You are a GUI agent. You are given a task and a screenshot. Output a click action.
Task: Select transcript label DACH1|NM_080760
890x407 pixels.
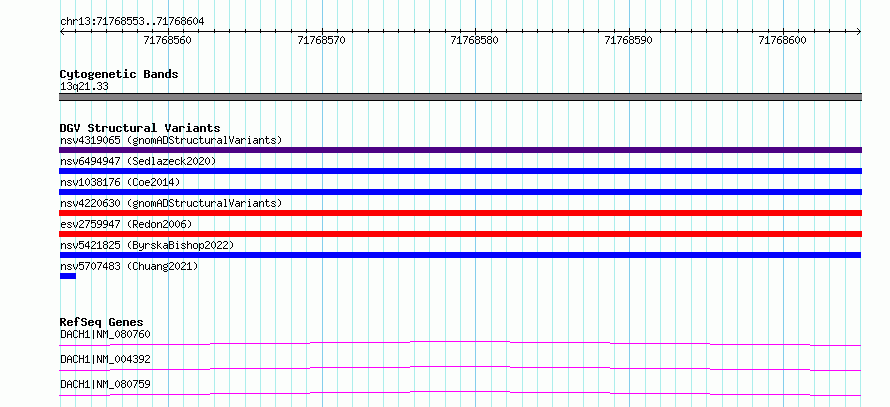[106, 334]
